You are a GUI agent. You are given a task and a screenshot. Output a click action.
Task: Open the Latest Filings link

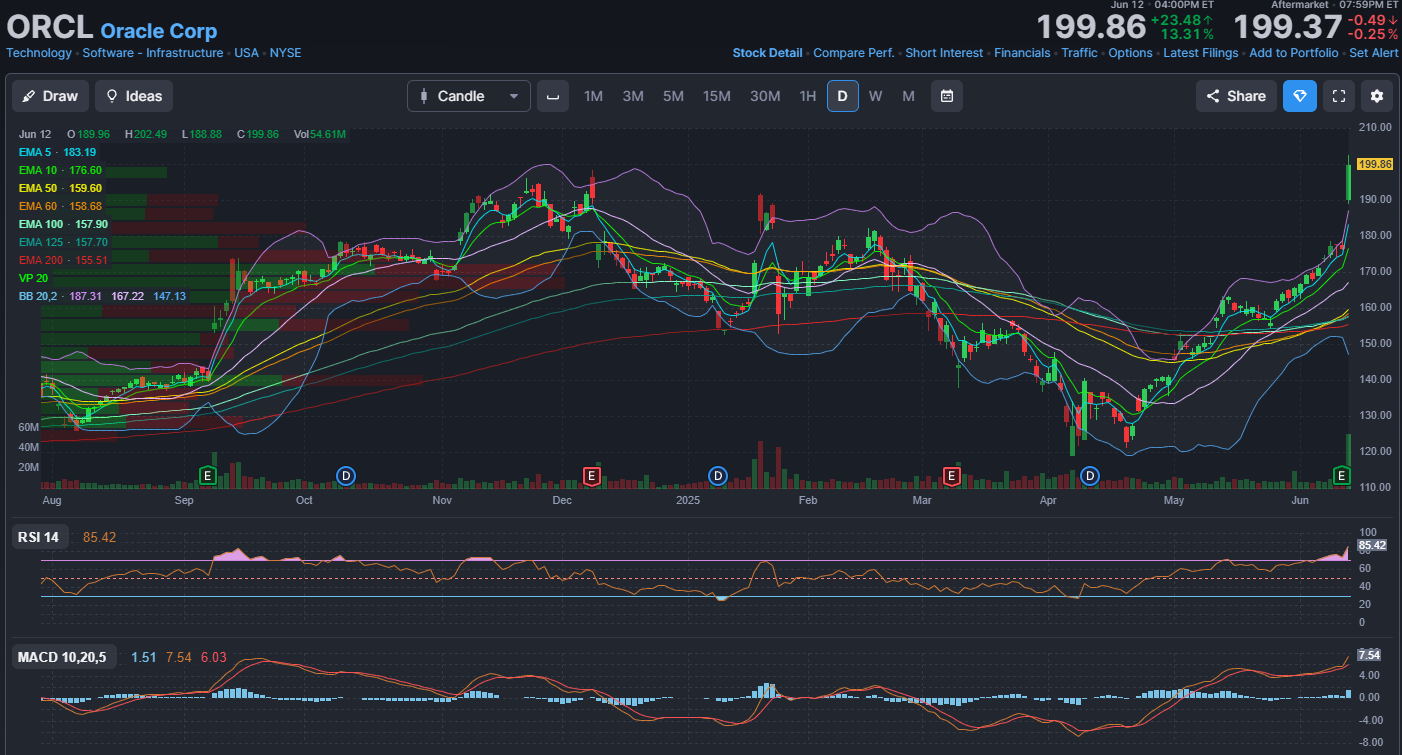coord(1200,53)
